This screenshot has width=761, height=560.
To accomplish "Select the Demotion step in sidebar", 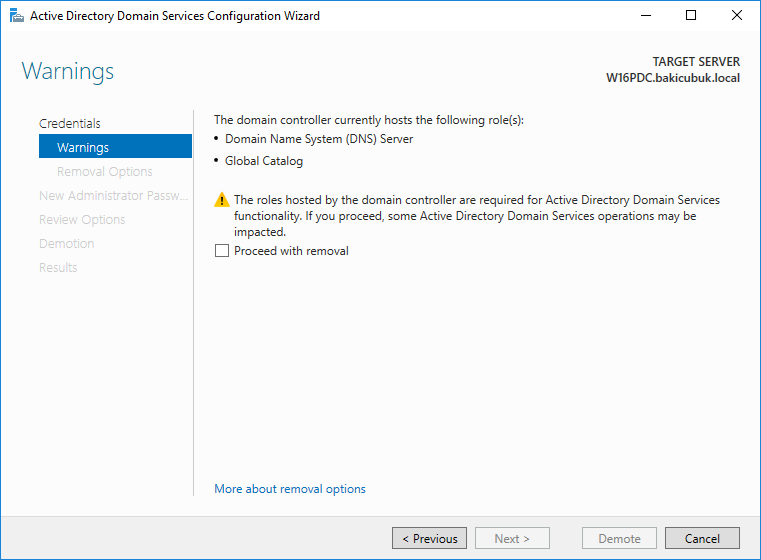I will 66,244.
